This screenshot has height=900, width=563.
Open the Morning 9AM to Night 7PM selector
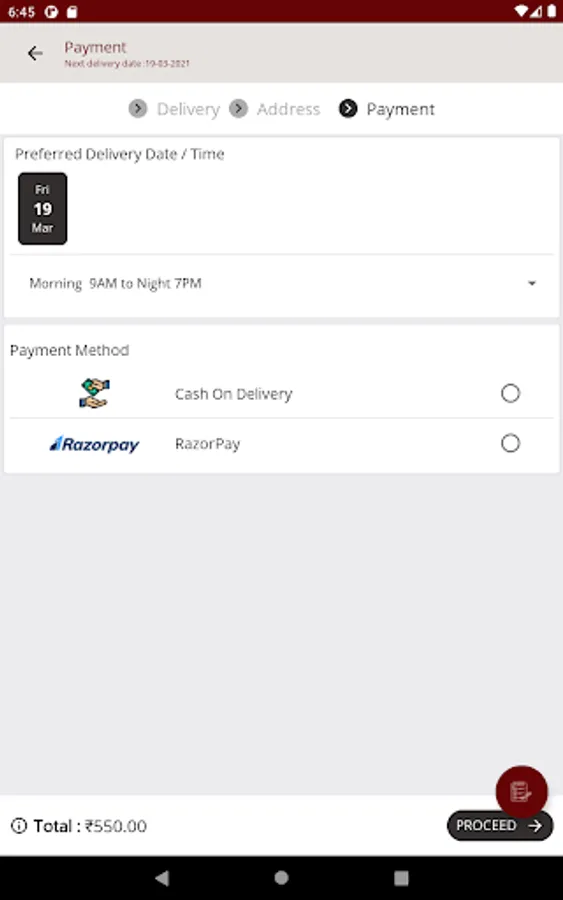tap(281, 284)
